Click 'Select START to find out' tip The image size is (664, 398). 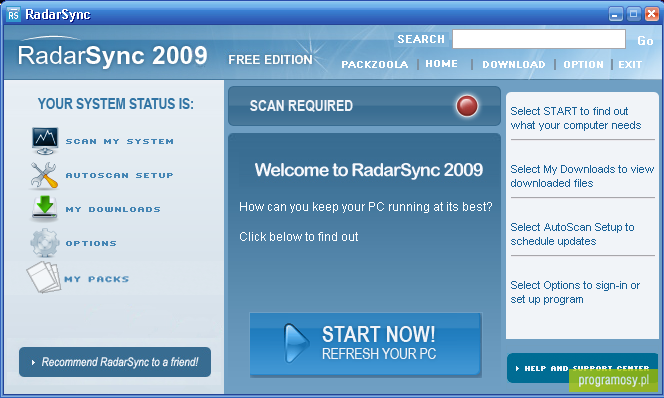[575, 118]
